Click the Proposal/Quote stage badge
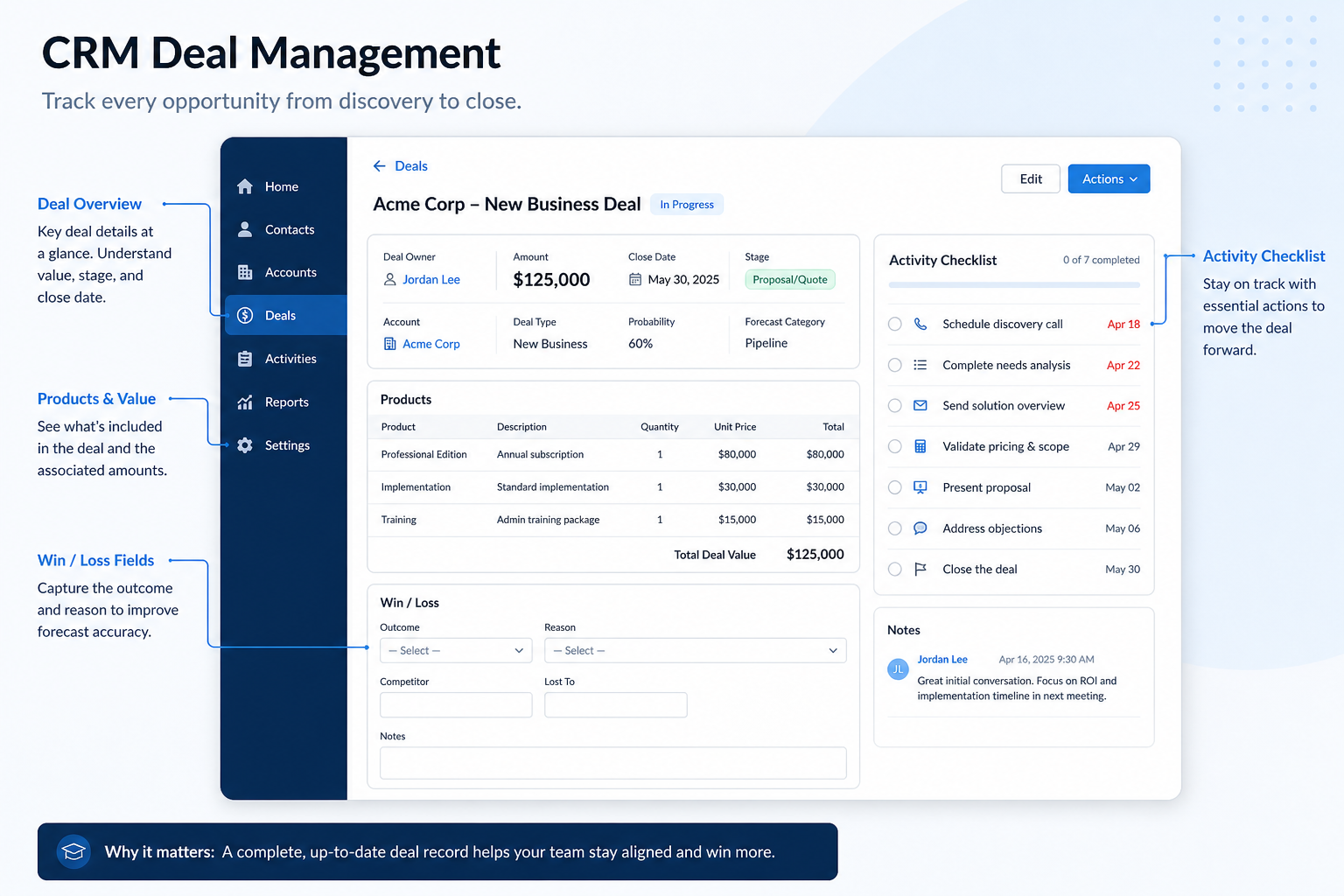 (x=790, y=279)
